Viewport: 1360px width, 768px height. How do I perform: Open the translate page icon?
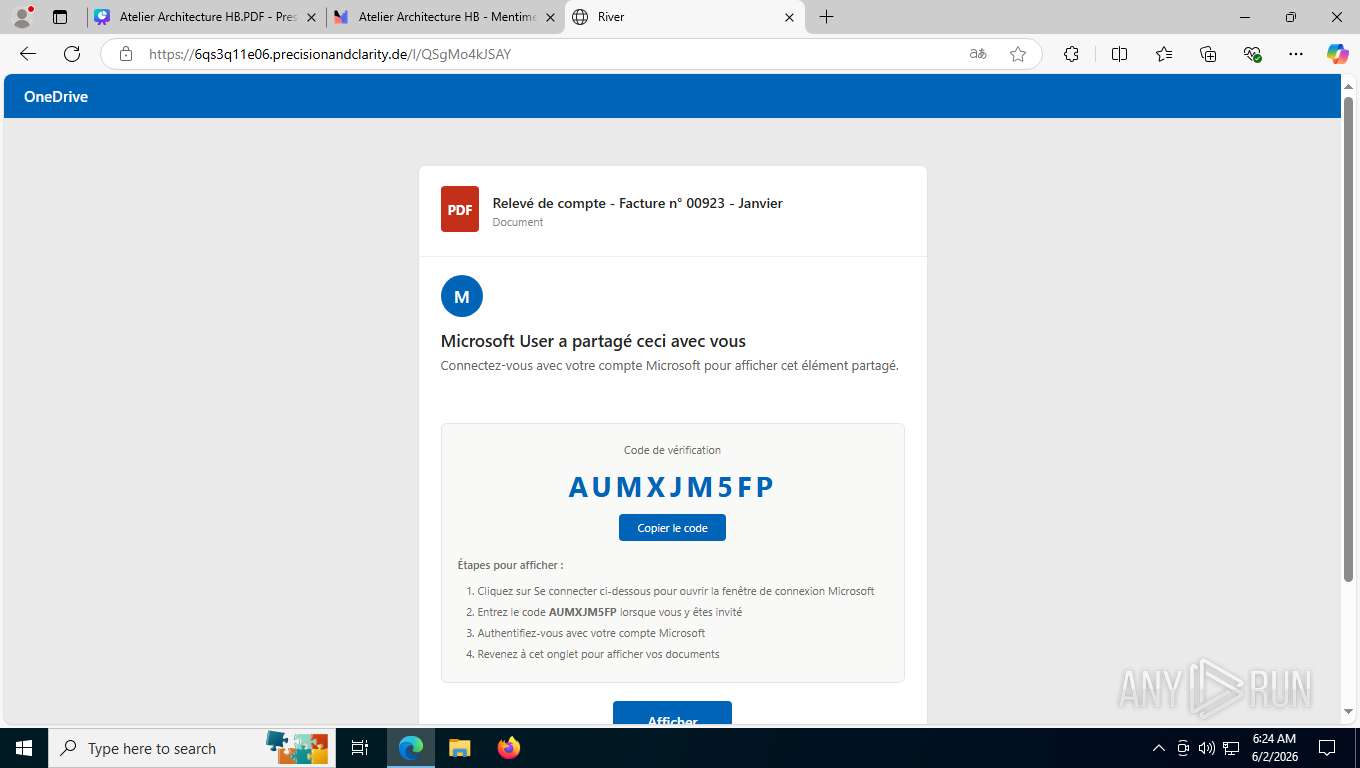point(978,54)
